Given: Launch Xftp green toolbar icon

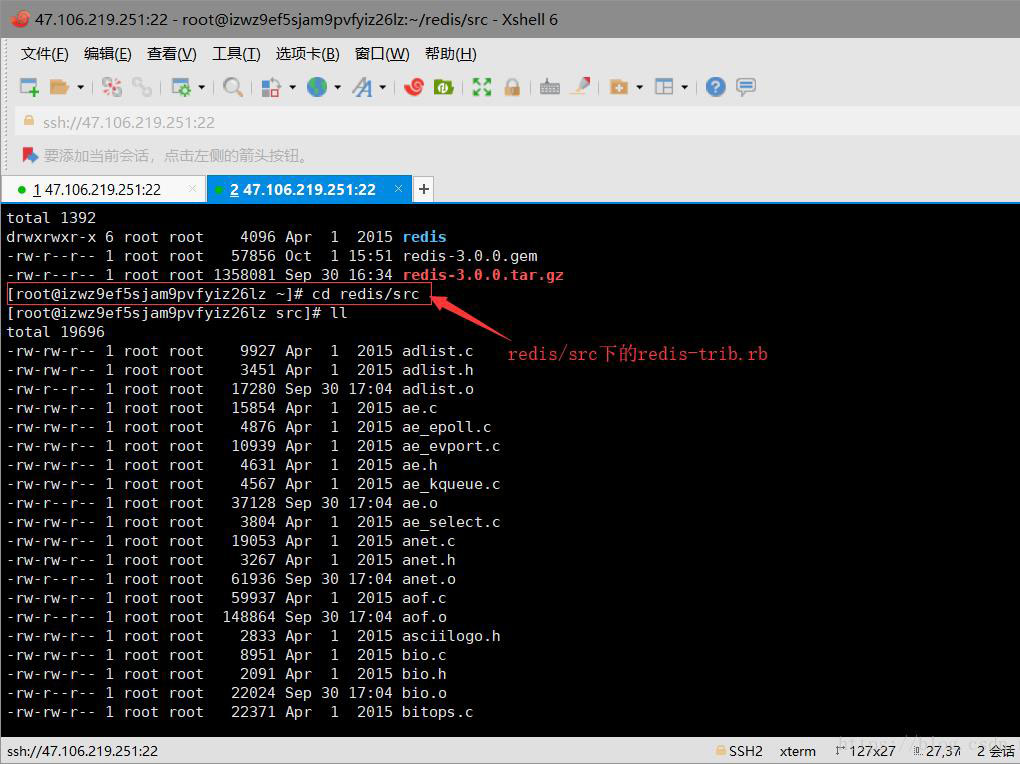Looking at the screenshot, I should [x=444, y=87].
